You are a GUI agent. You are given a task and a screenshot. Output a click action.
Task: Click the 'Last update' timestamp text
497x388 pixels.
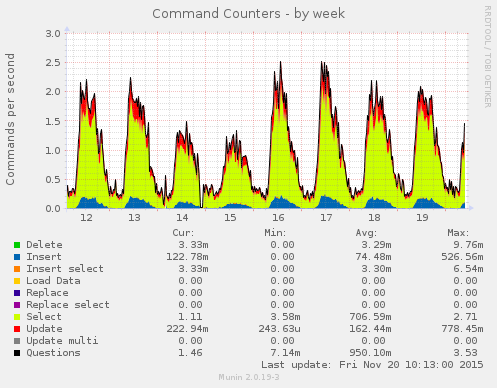372,365
